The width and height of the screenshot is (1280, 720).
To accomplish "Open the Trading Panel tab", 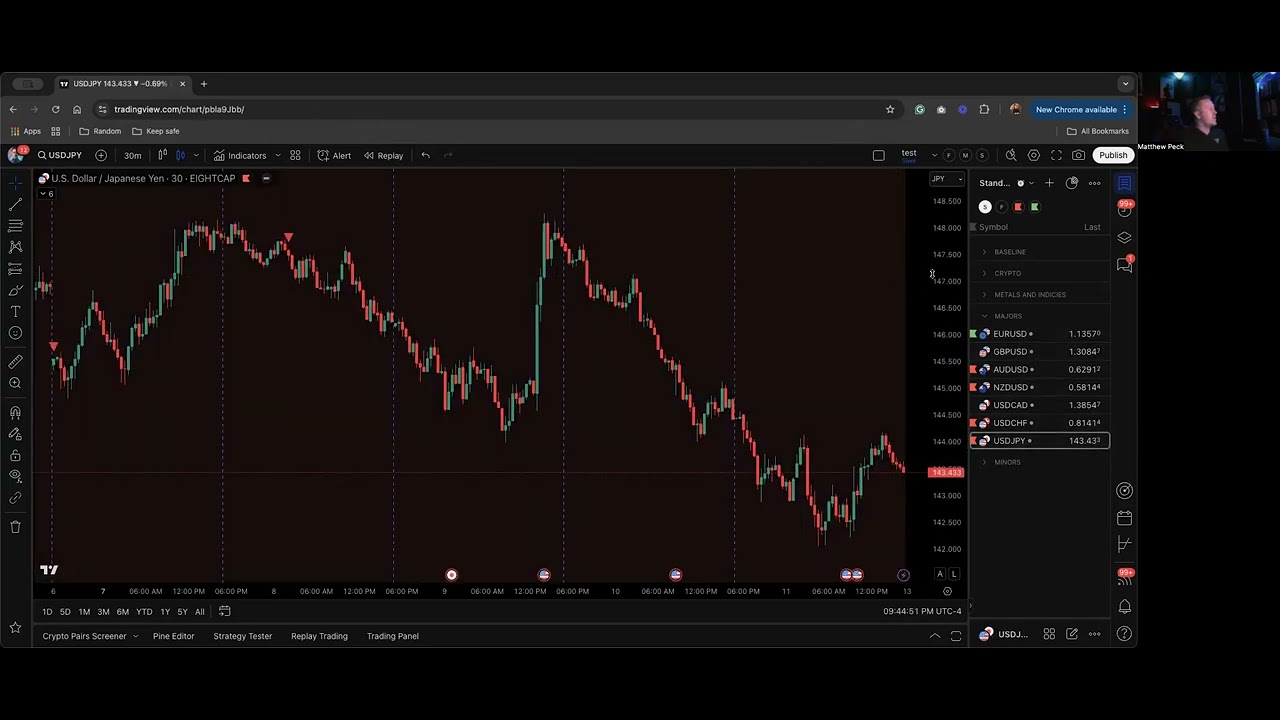I will (393, 636).
